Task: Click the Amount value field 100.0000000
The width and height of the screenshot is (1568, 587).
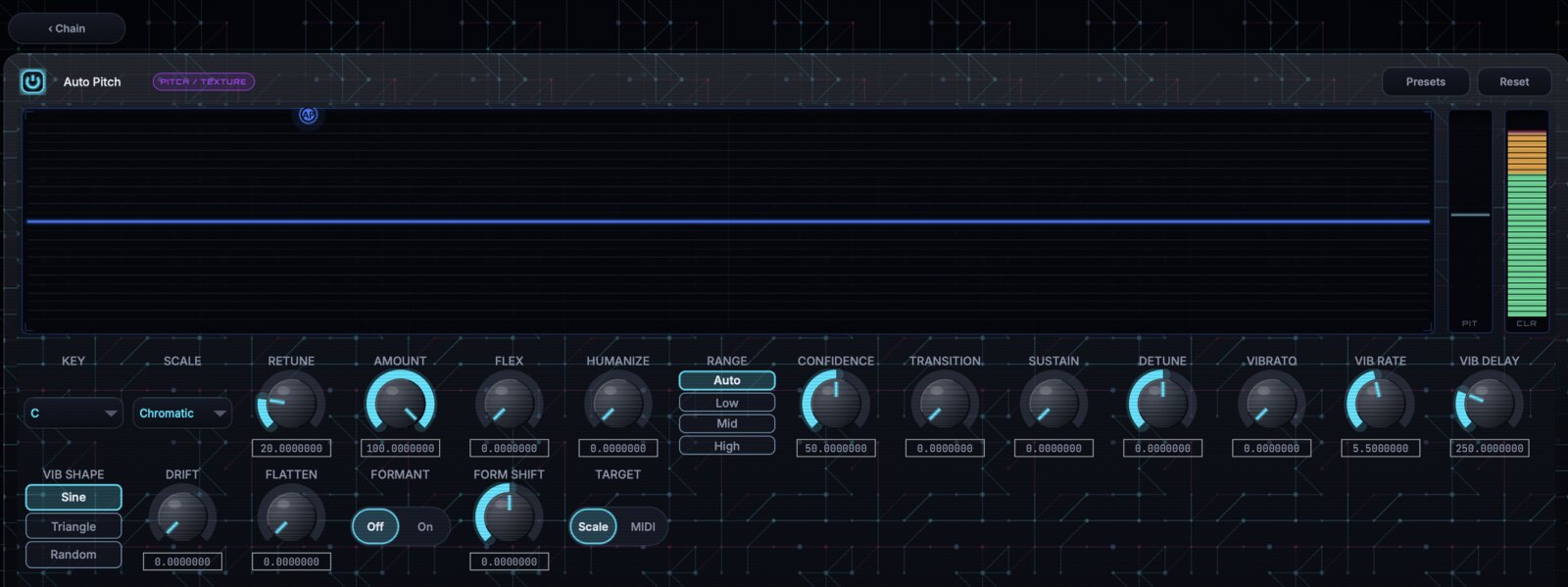Action: click(x=400, y=448)
